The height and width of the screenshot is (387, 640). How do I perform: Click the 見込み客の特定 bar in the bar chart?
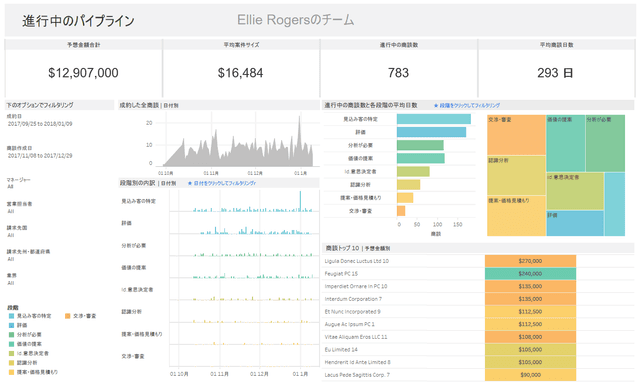click(x=433, y=119)
